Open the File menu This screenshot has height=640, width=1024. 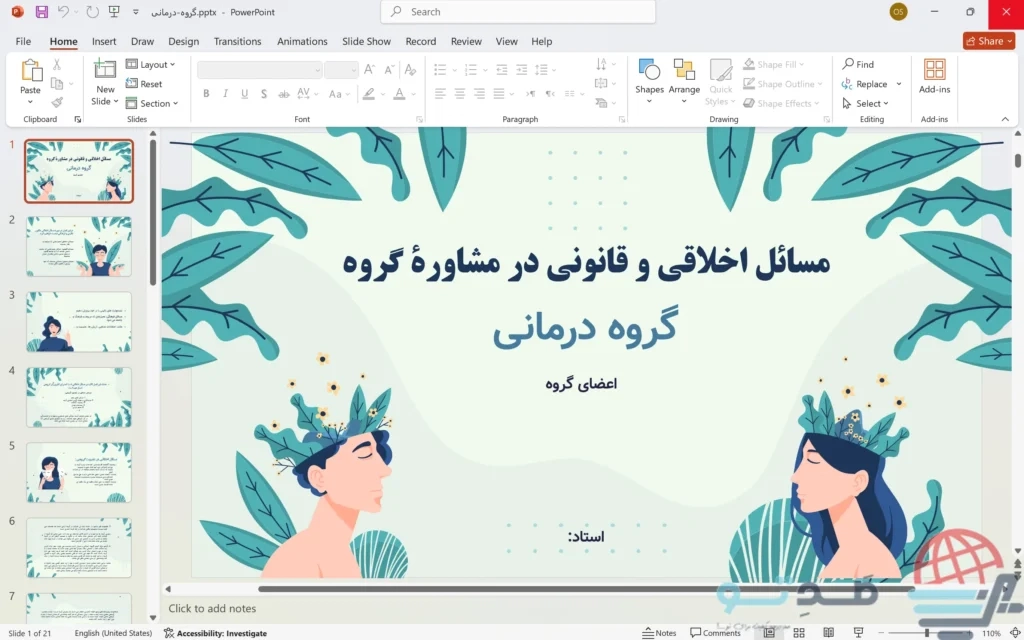[x=23, y=41]
